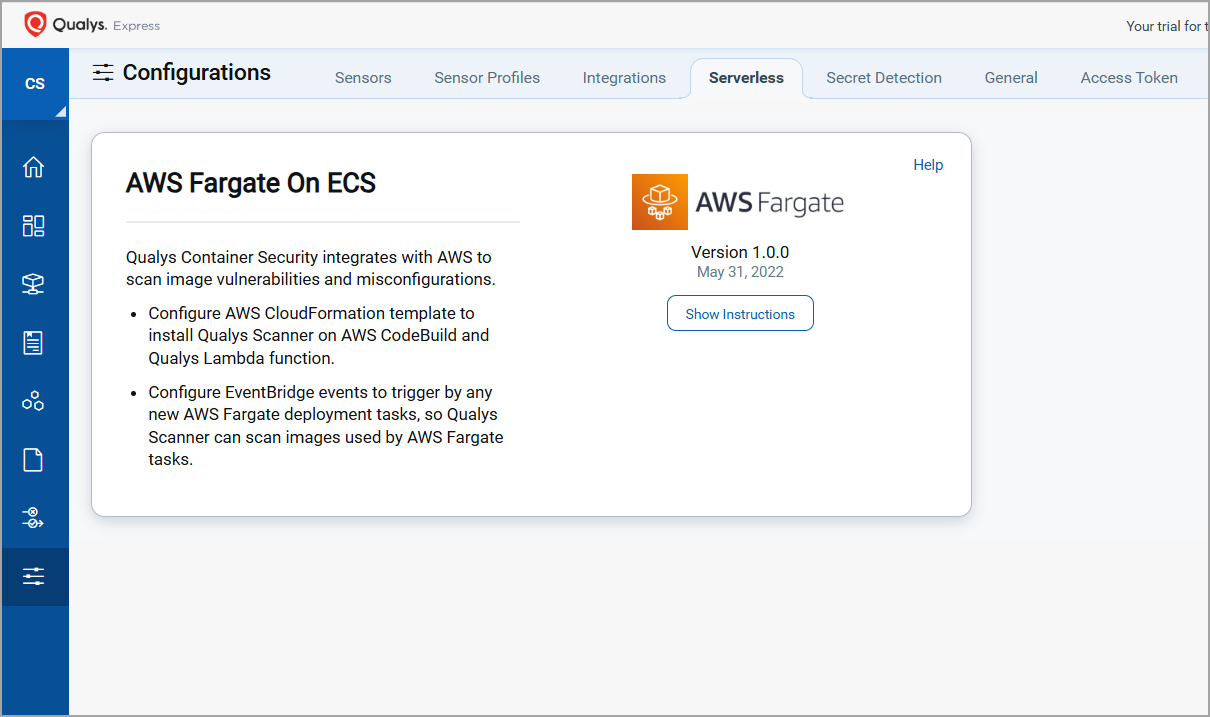The height and width of the screenshot is (717, 1210).
Task: Go to the Integrations tab
Action: tap(624, 78)
